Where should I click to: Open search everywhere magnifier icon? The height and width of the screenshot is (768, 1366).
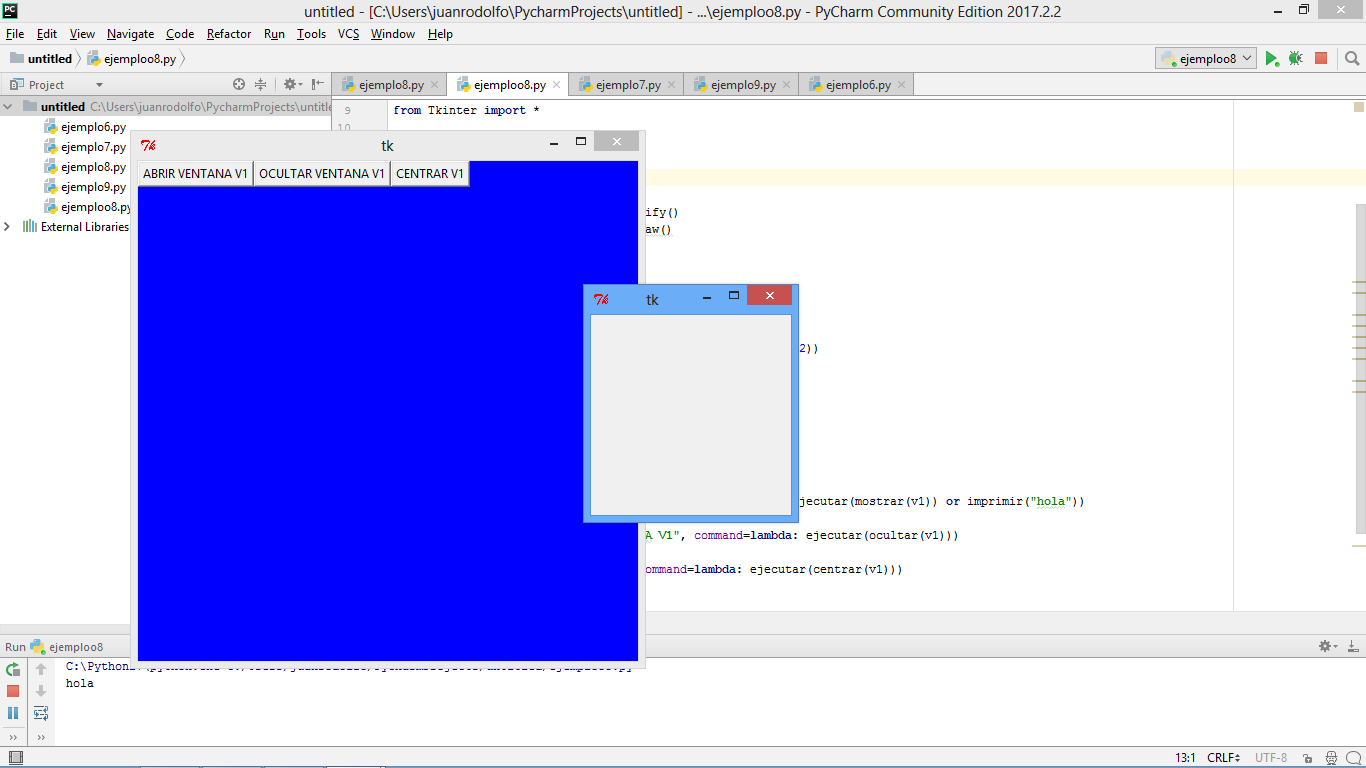(1352, 58)
